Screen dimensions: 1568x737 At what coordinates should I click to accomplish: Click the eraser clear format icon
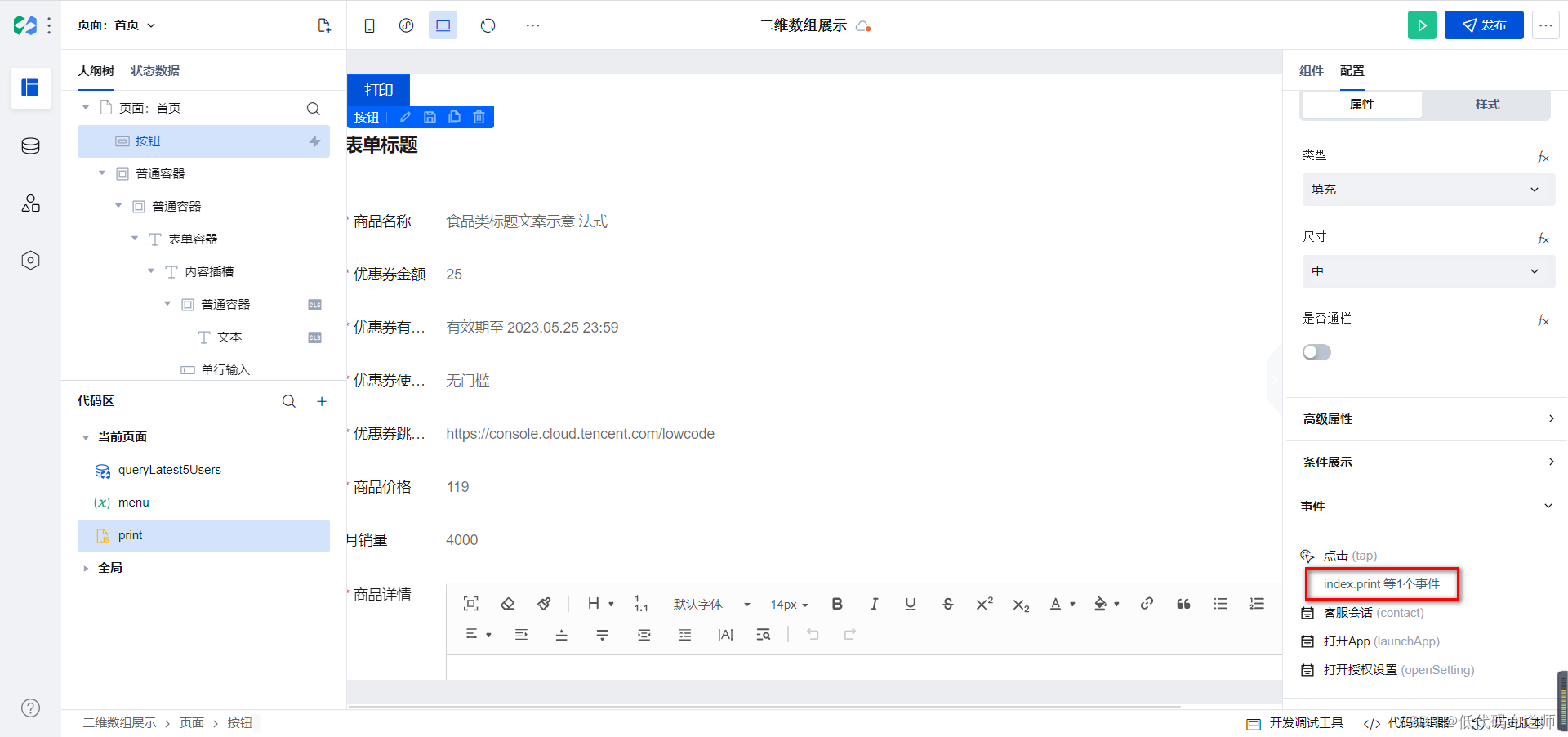point(507,604)
